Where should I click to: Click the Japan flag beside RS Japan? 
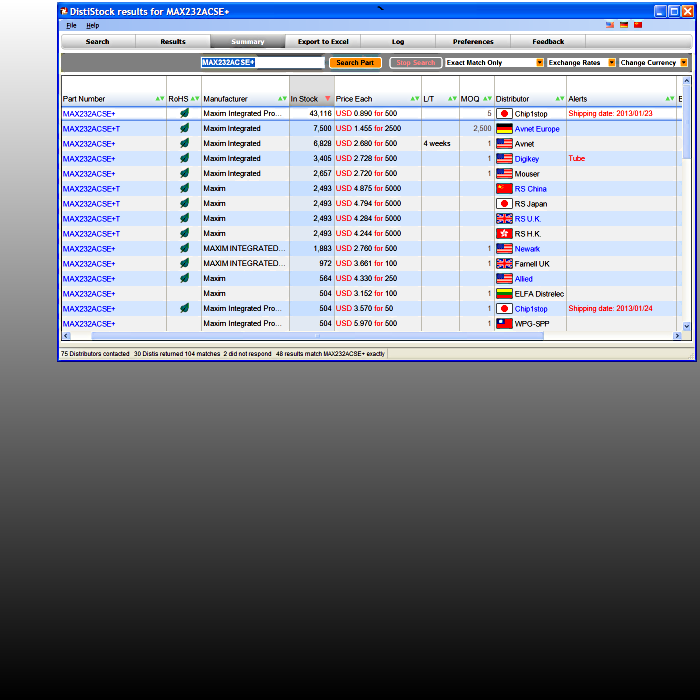[504, 204]
